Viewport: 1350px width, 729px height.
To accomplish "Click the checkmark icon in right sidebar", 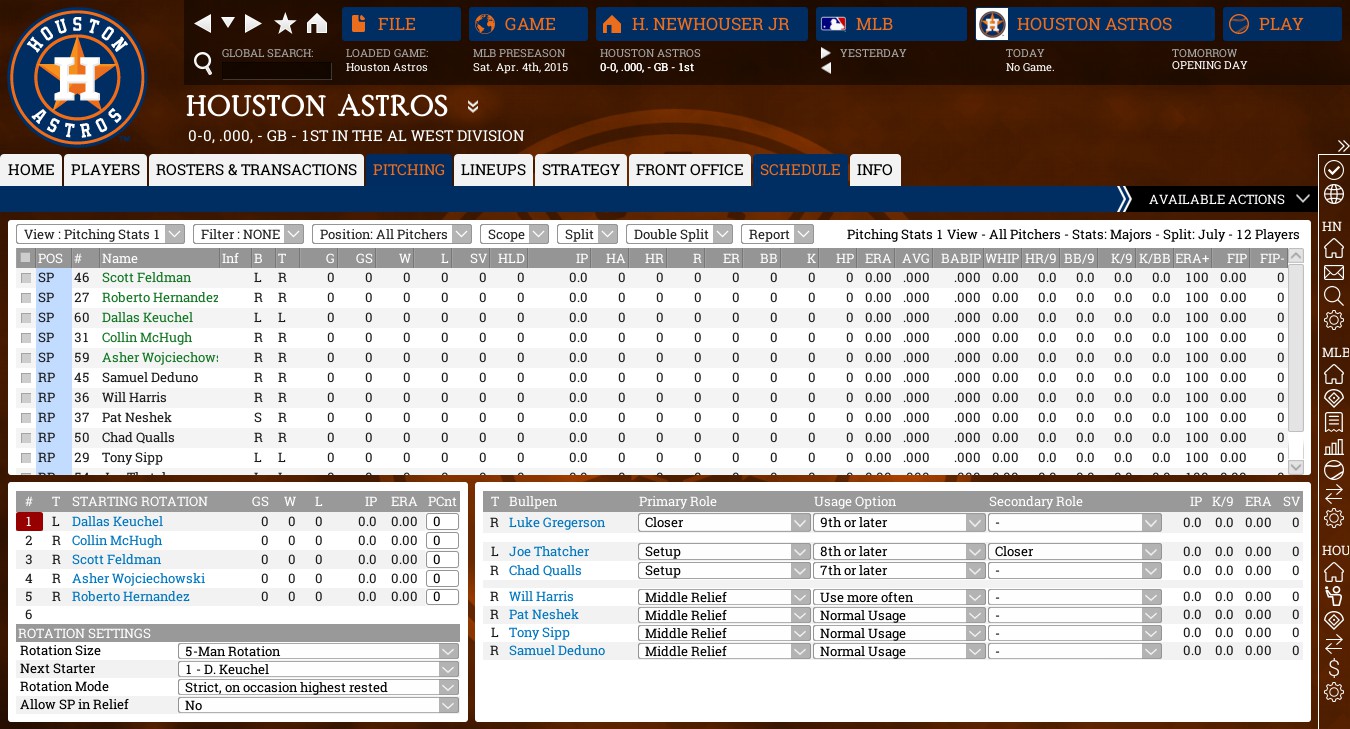I will pos(1333,171).
